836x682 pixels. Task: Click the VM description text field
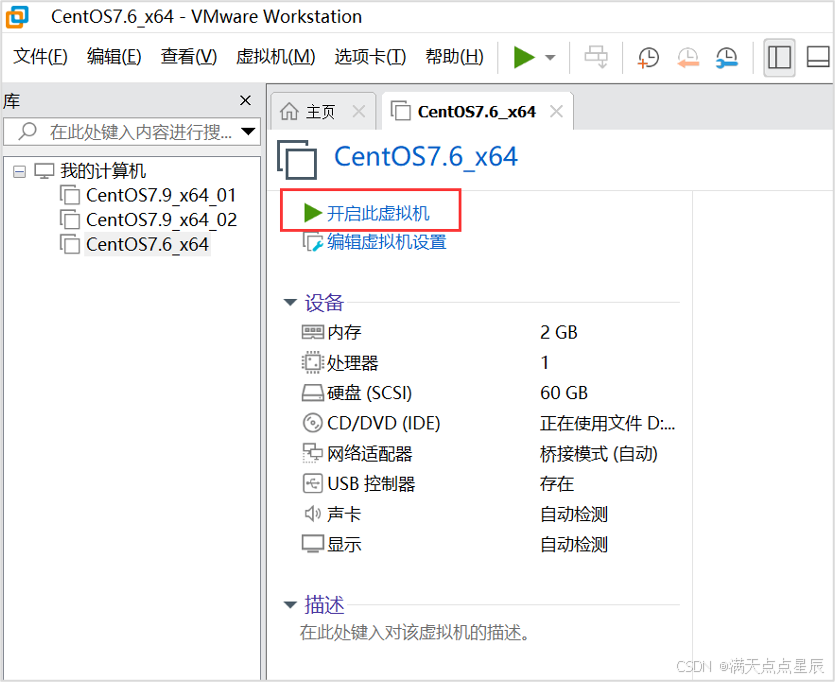pos(414,632)
